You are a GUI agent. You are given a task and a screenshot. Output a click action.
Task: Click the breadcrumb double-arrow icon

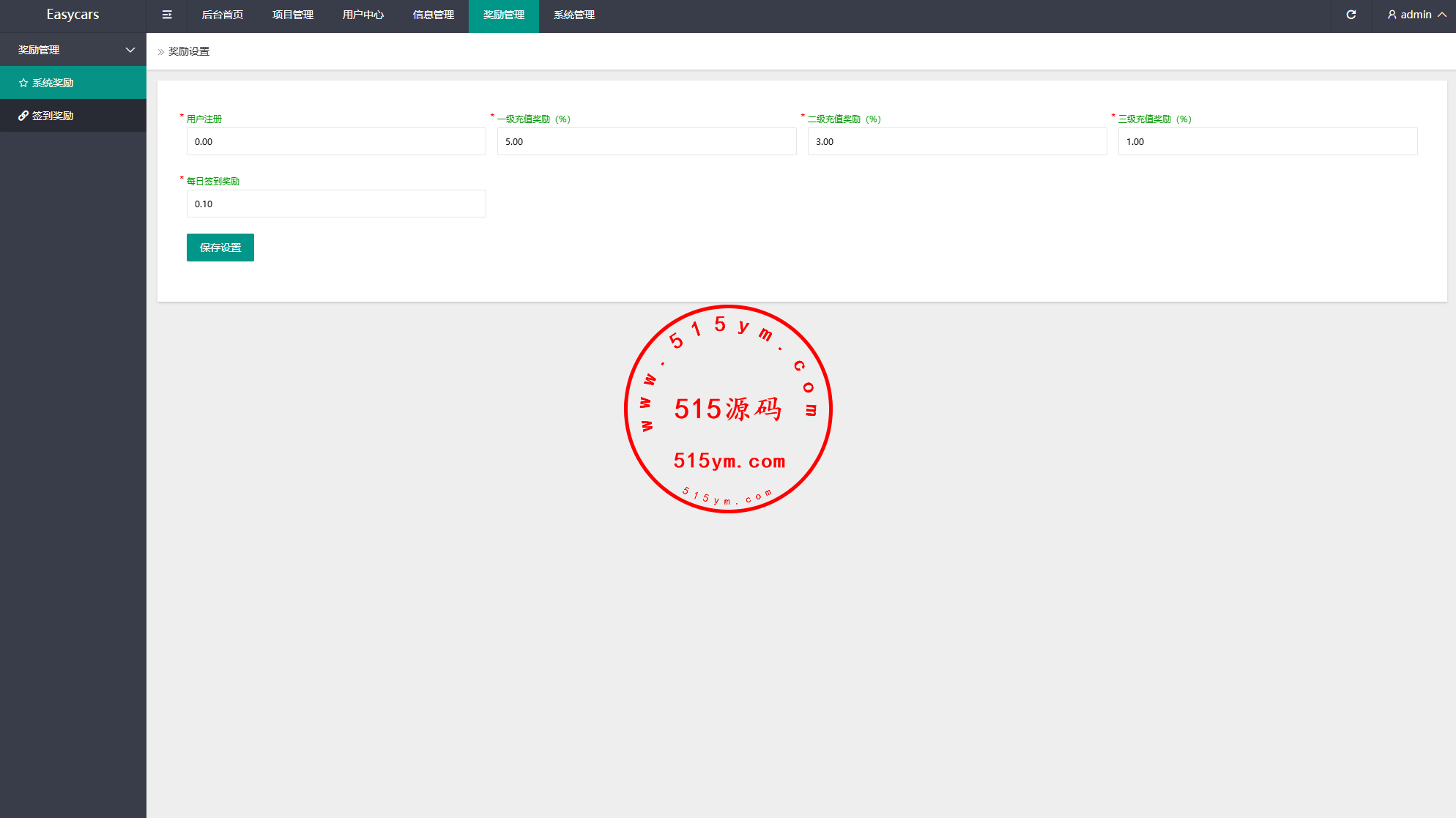[x=161, y=52]
